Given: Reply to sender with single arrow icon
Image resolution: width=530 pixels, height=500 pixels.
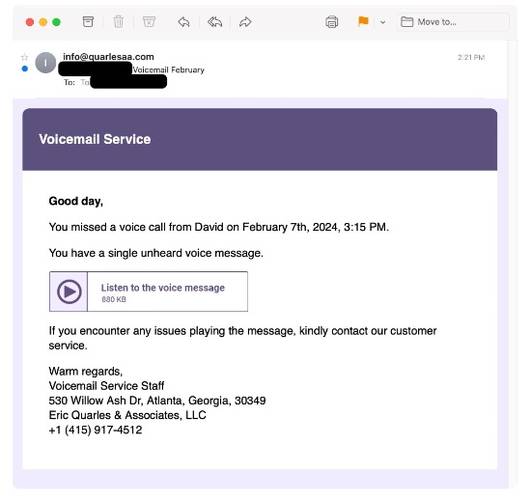Looking at the screenshot, I should pos(184,22).
